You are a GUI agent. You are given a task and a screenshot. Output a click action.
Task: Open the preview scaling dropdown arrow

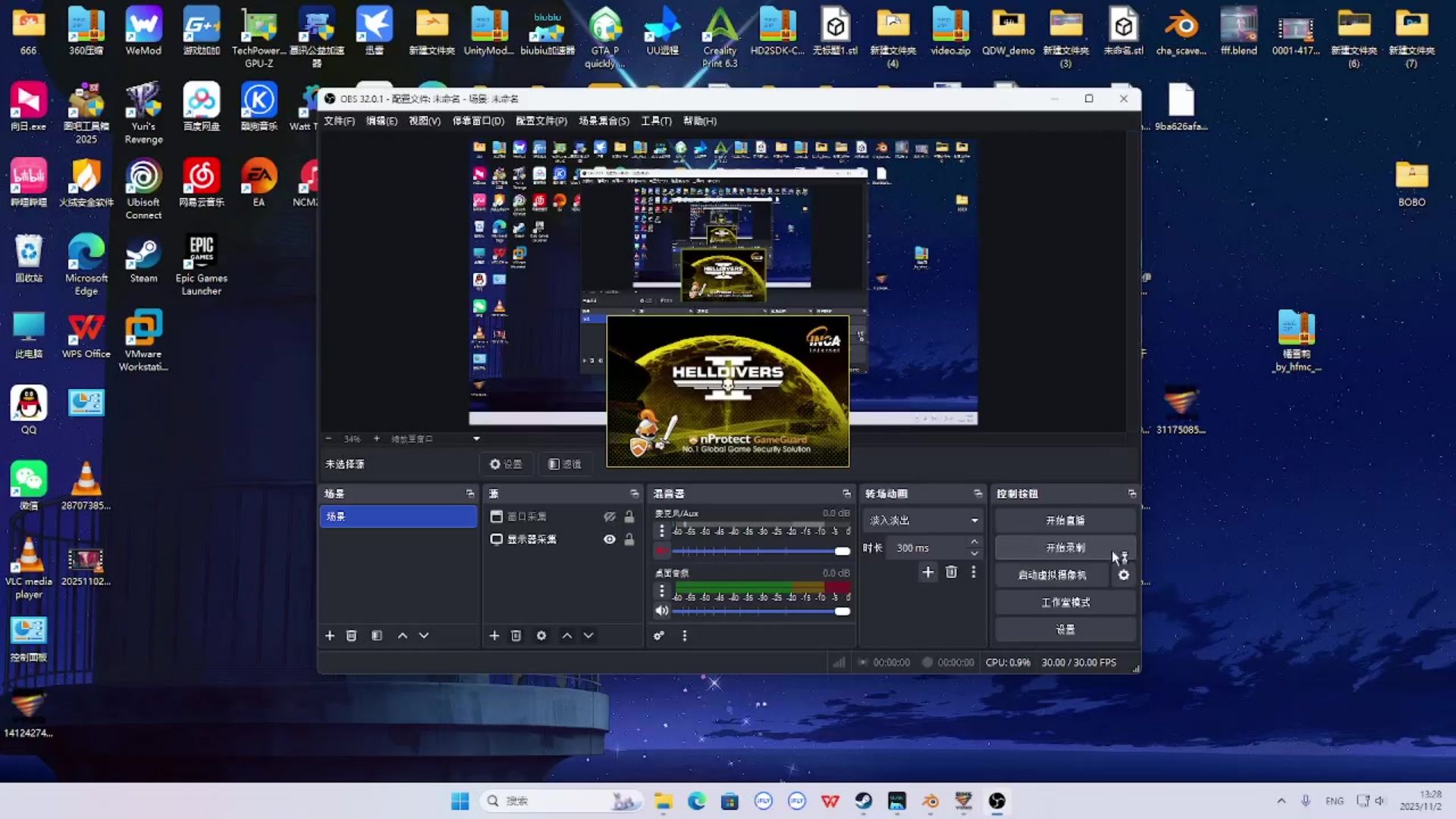(x=476, y=438)
